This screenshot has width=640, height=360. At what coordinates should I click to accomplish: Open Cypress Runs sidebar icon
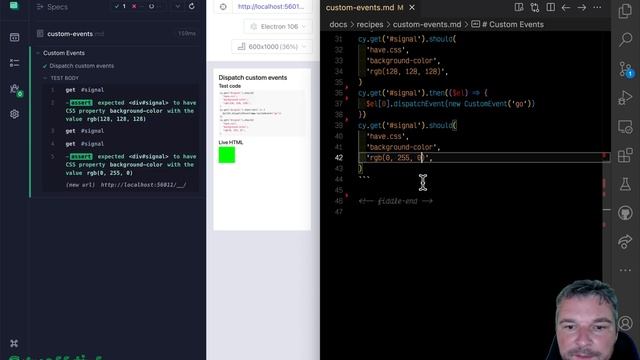[14, 62]
